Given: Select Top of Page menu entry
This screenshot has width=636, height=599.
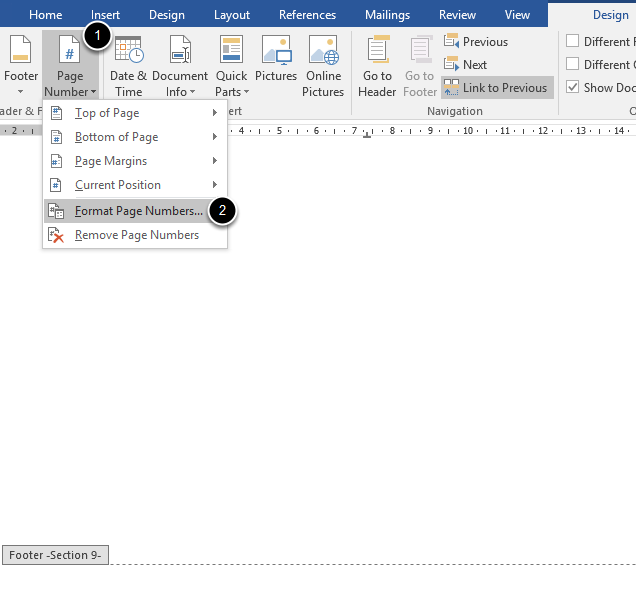Looking at the screenshot, I should point(135,113).
